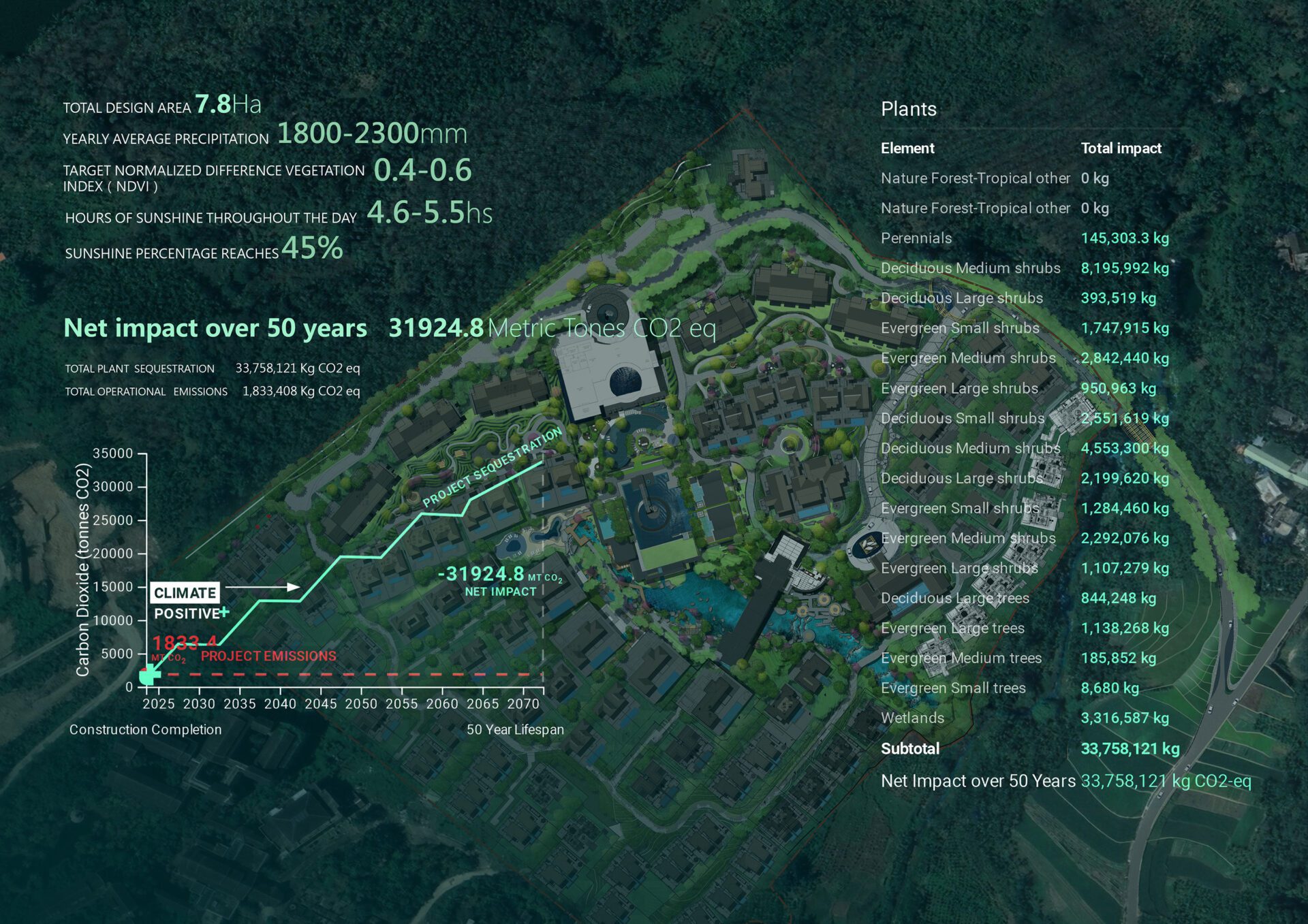Click the CLIMATE label box on chart
Screen dimensions: 1308x924
point(185,592)
